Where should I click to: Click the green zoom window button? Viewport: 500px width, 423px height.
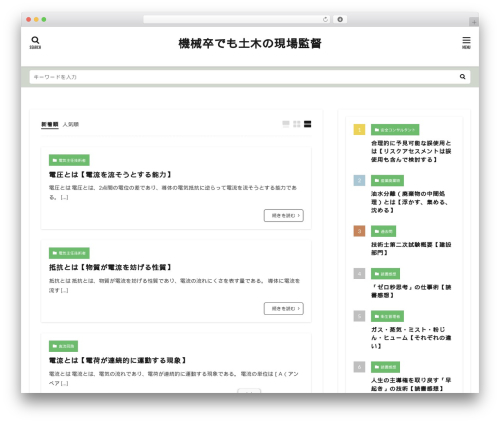(x=44, y=19)
